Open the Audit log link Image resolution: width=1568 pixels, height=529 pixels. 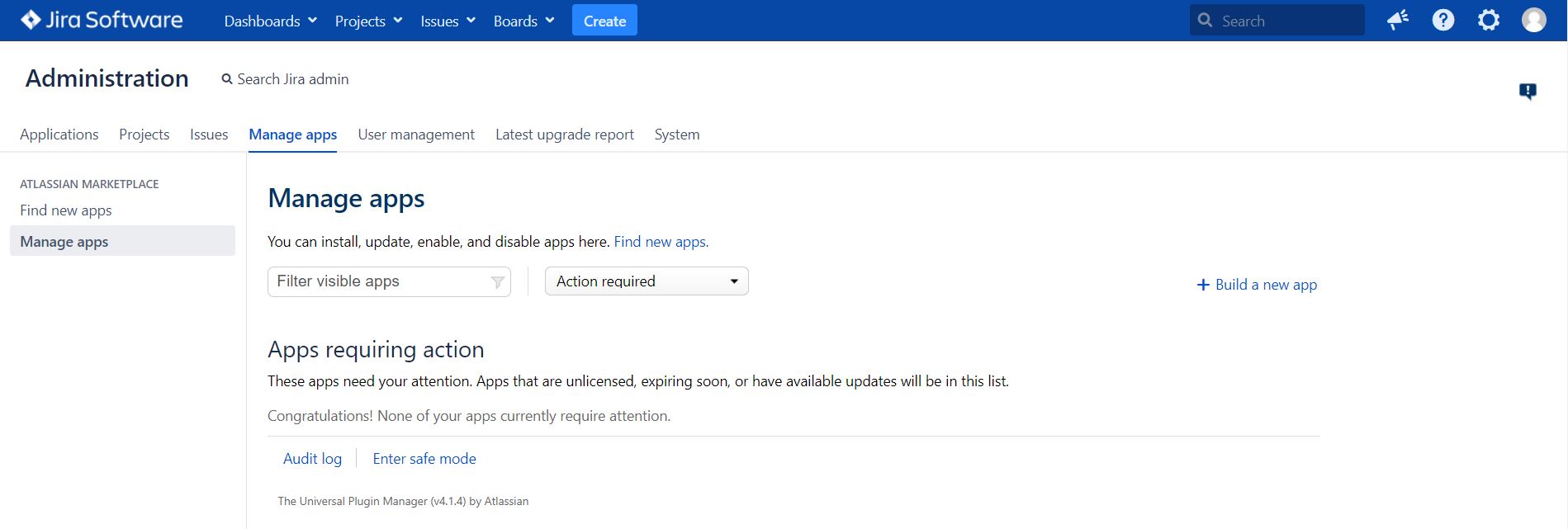coord(312,459)
